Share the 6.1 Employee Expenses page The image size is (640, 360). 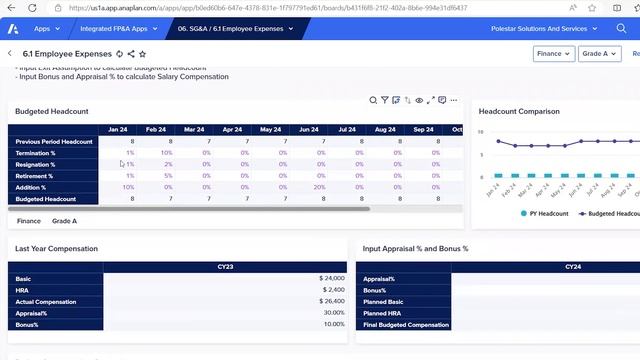(131, 54)
